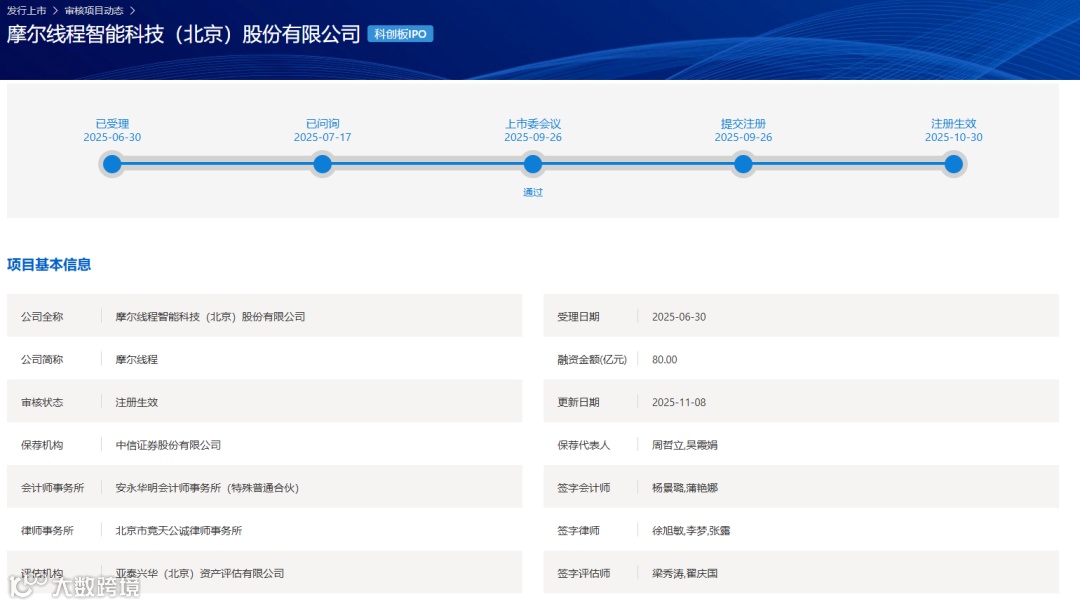Click the 保荐代表人 field label

[583, 445]
